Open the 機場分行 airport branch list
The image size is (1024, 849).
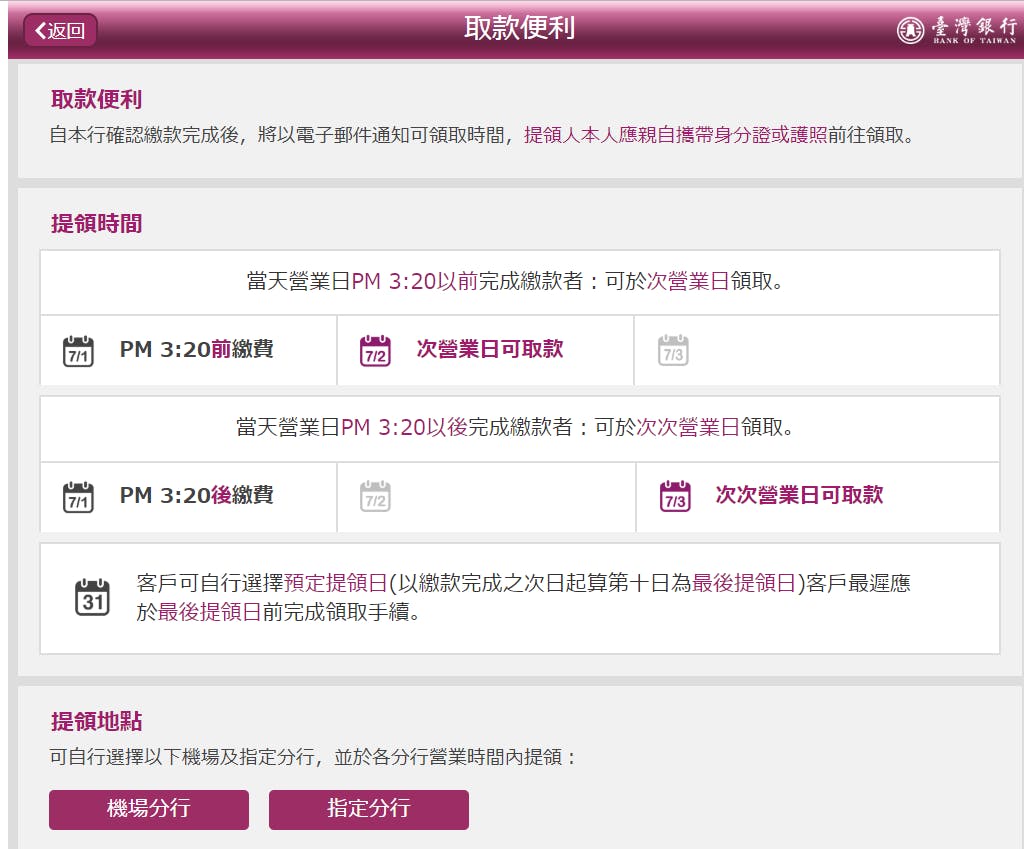point(149,809)
